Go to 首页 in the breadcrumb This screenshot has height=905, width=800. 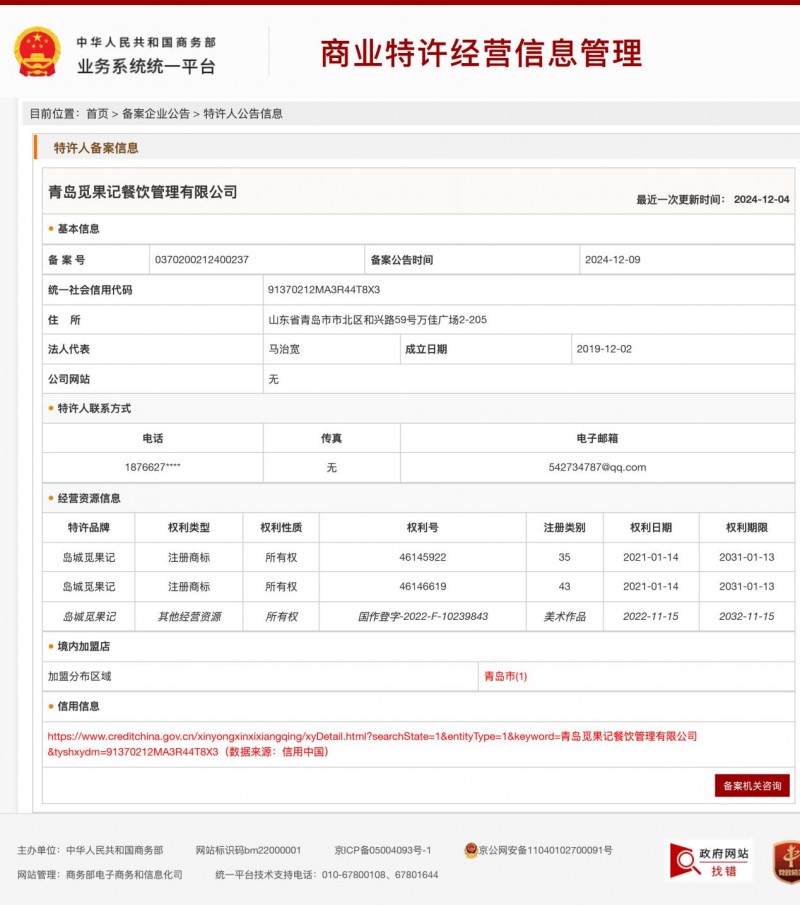click(97, 114)
